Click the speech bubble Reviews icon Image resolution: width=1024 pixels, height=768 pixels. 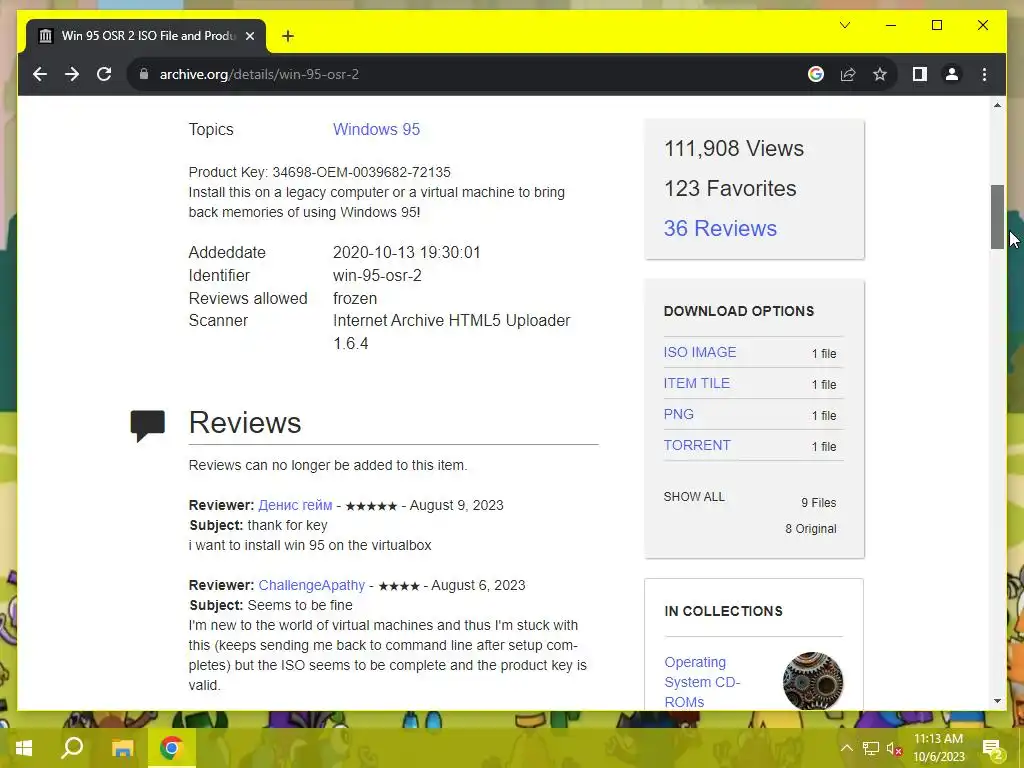coord(148,425)
